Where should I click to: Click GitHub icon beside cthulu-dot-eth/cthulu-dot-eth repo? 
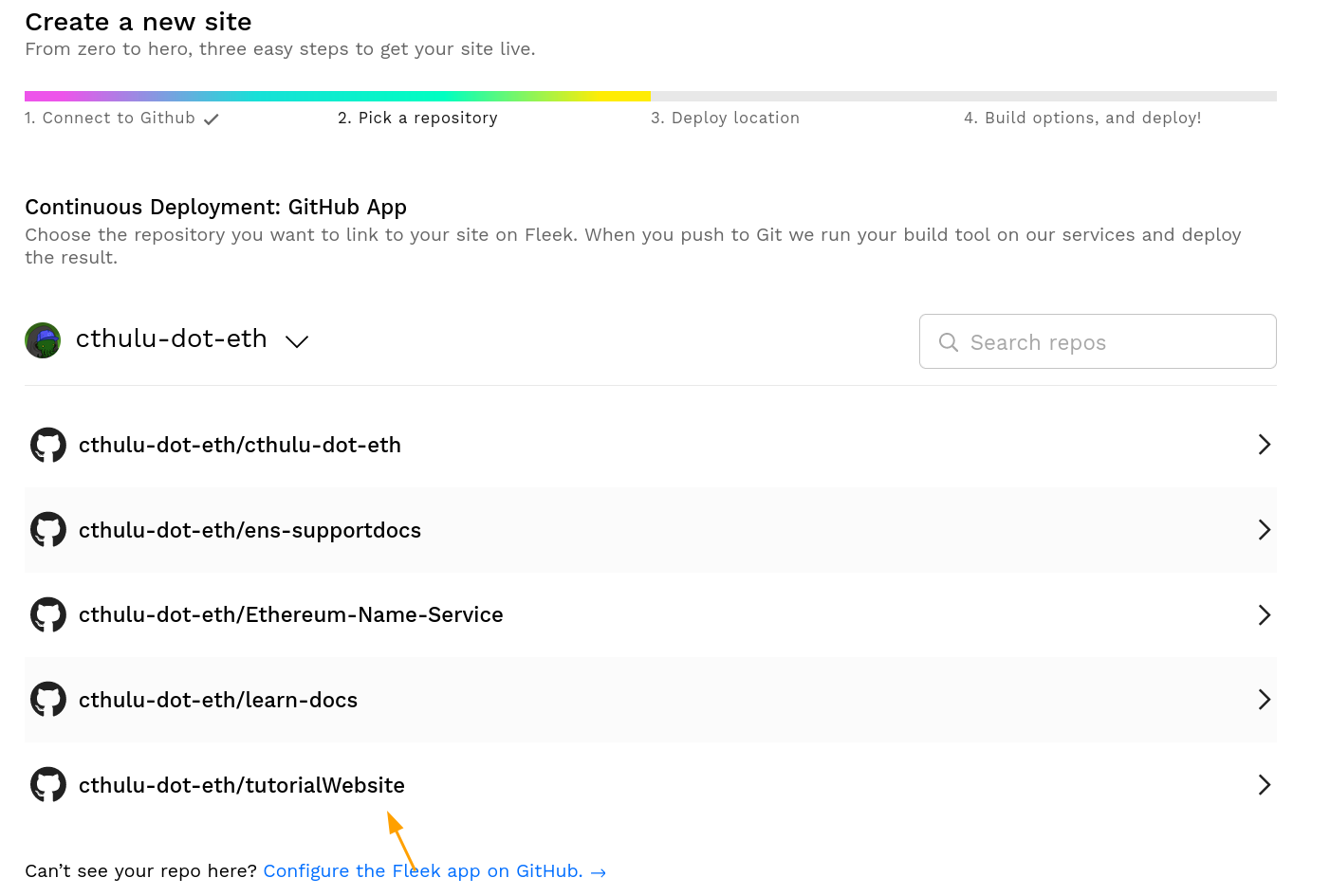[x=48, y=445]
